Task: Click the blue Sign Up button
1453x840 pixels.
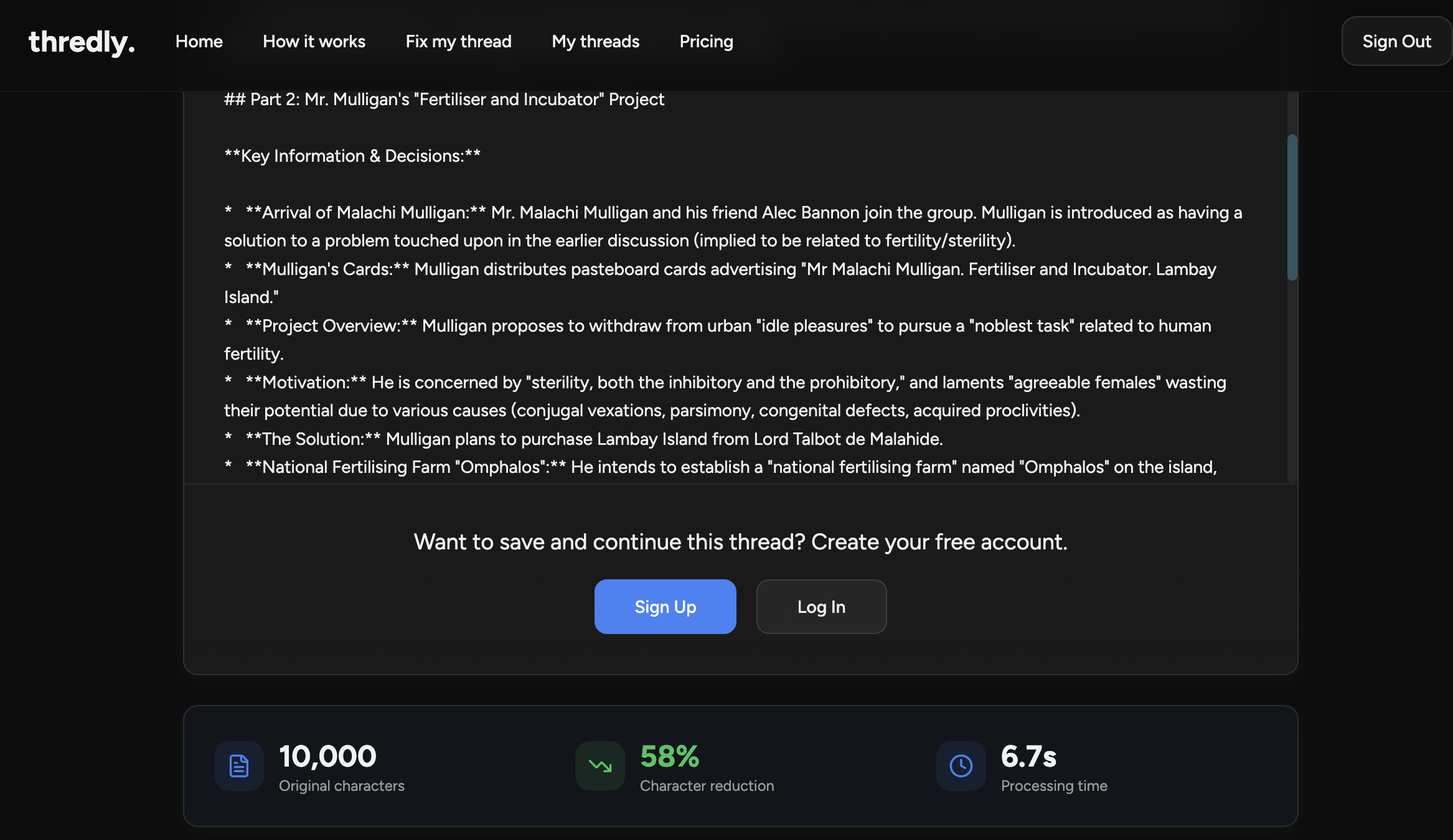Action: (665, 607)
